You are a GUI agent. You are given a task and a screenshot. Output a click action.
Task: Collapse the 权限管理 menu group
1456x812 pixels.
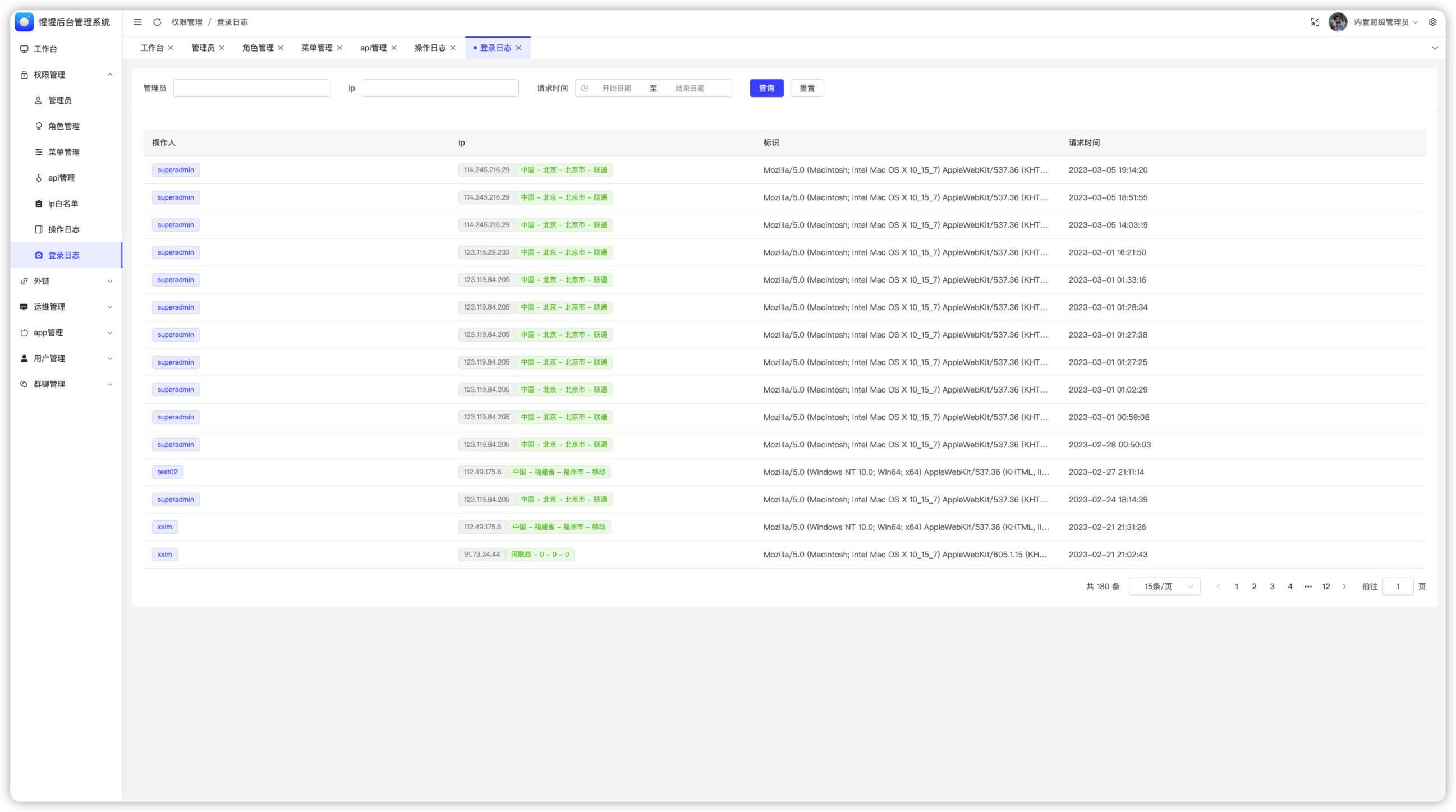pos(110,75)
